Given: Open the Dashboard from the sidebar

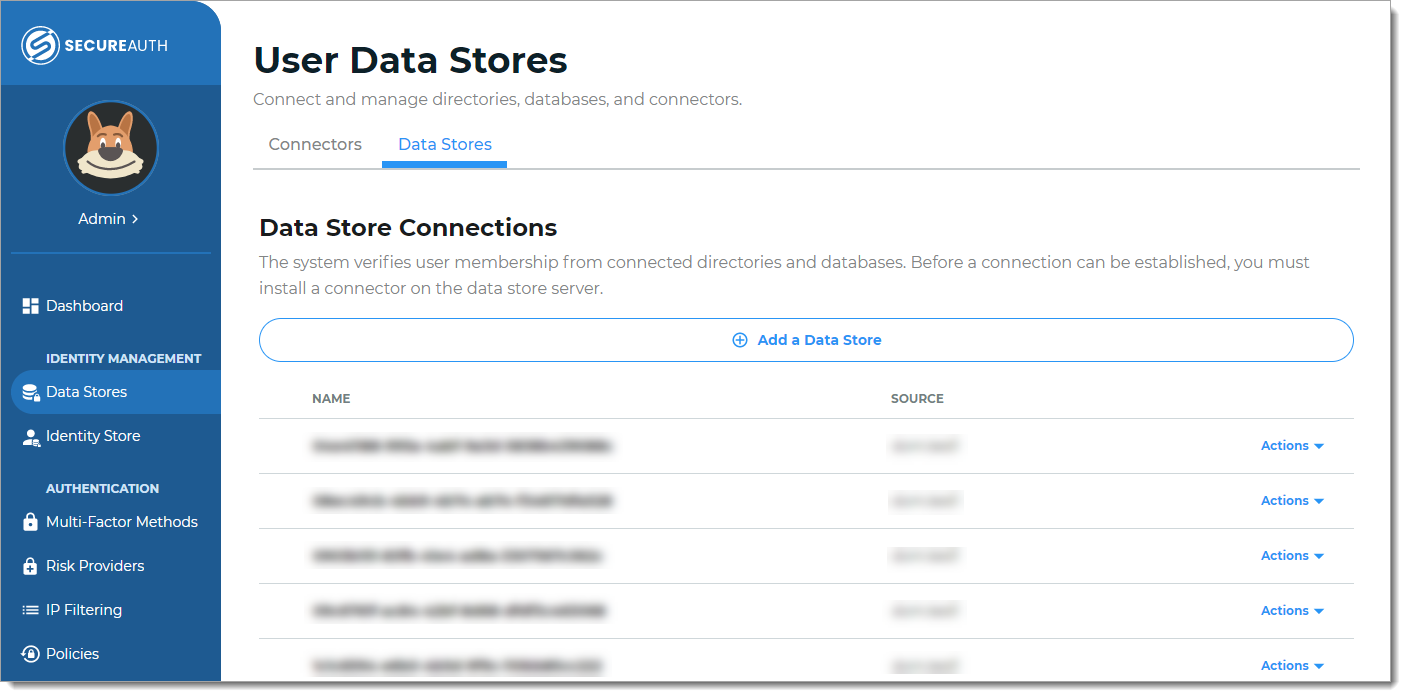Looking at the screenshot, I should [83, 305].
